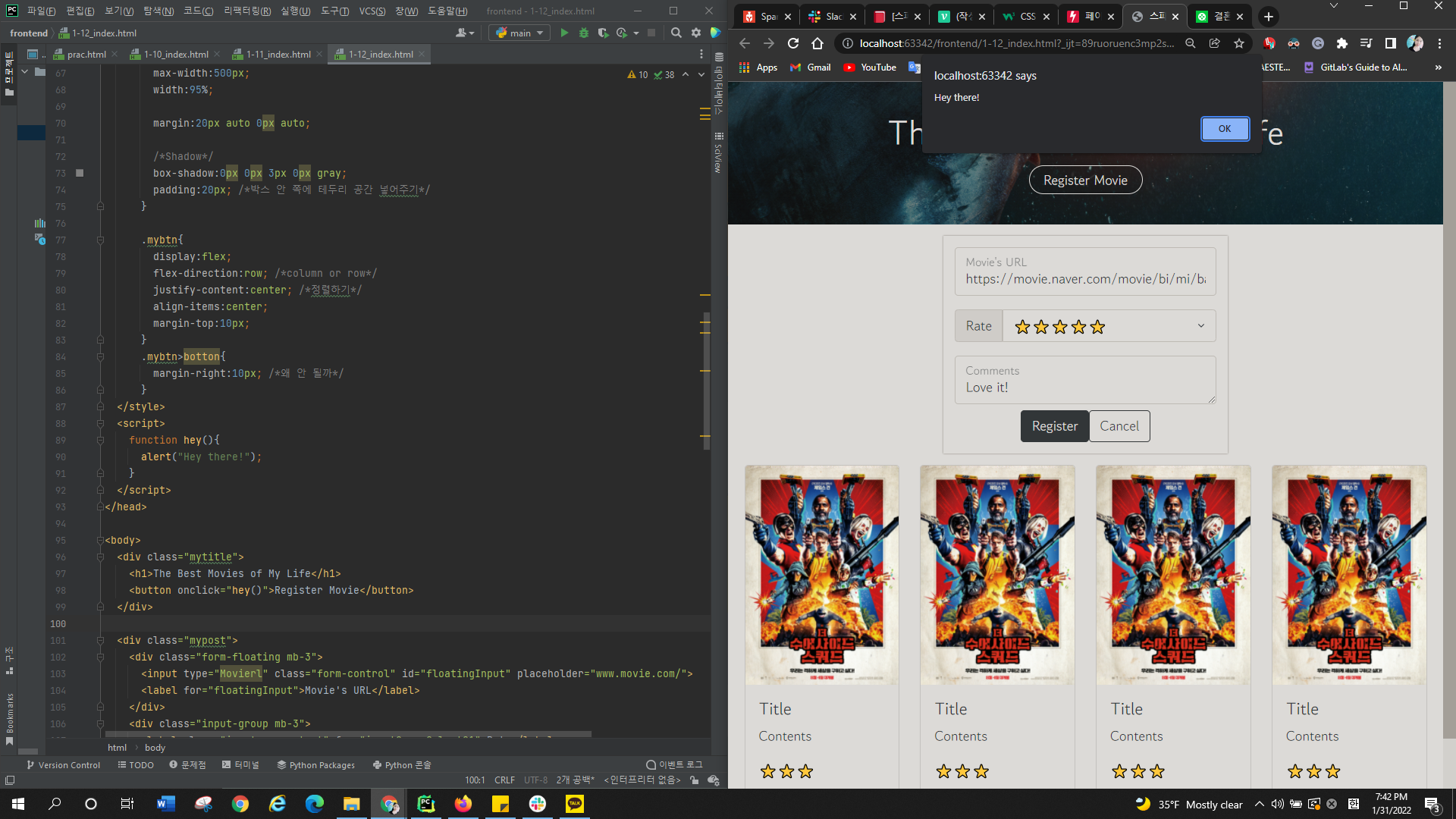The width and height of the screenshot is (1456, 819).
Task: Collapse the script tag fold at line 88
Action: pyautogui.click(x=100, y=424)
